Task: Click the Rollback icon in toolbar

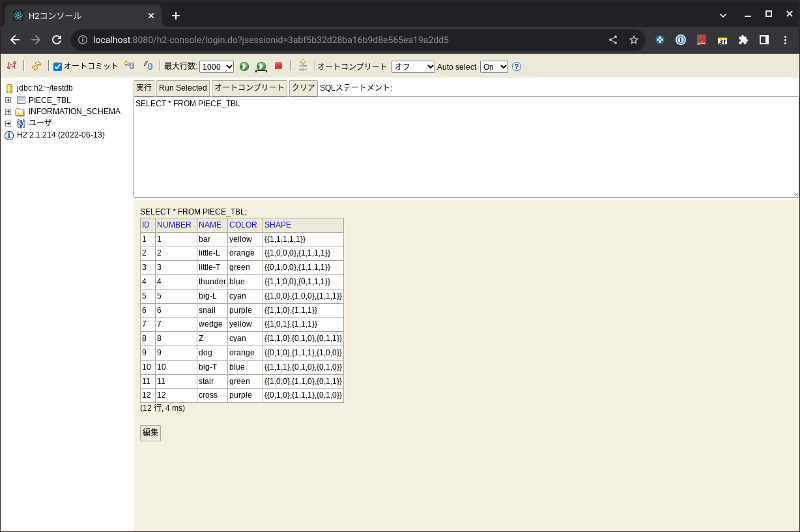Action: 128,66
